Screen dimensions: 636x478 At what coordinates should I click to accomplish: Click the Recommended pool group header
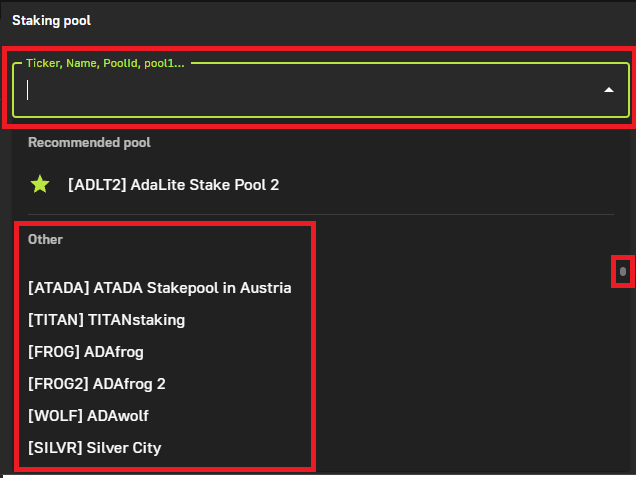click(x=89, y=142)
